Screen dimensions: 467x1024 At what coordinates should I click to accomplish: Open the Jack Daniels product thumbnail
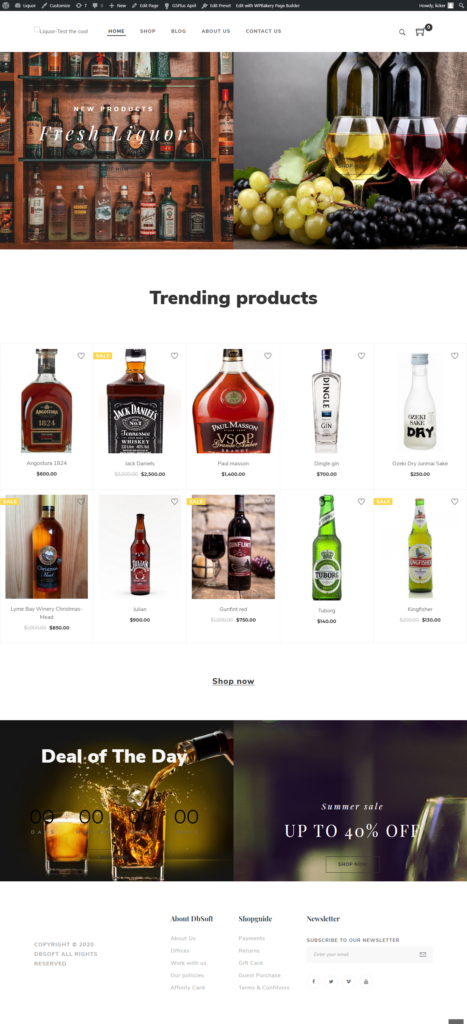click(x=135, y=401)
